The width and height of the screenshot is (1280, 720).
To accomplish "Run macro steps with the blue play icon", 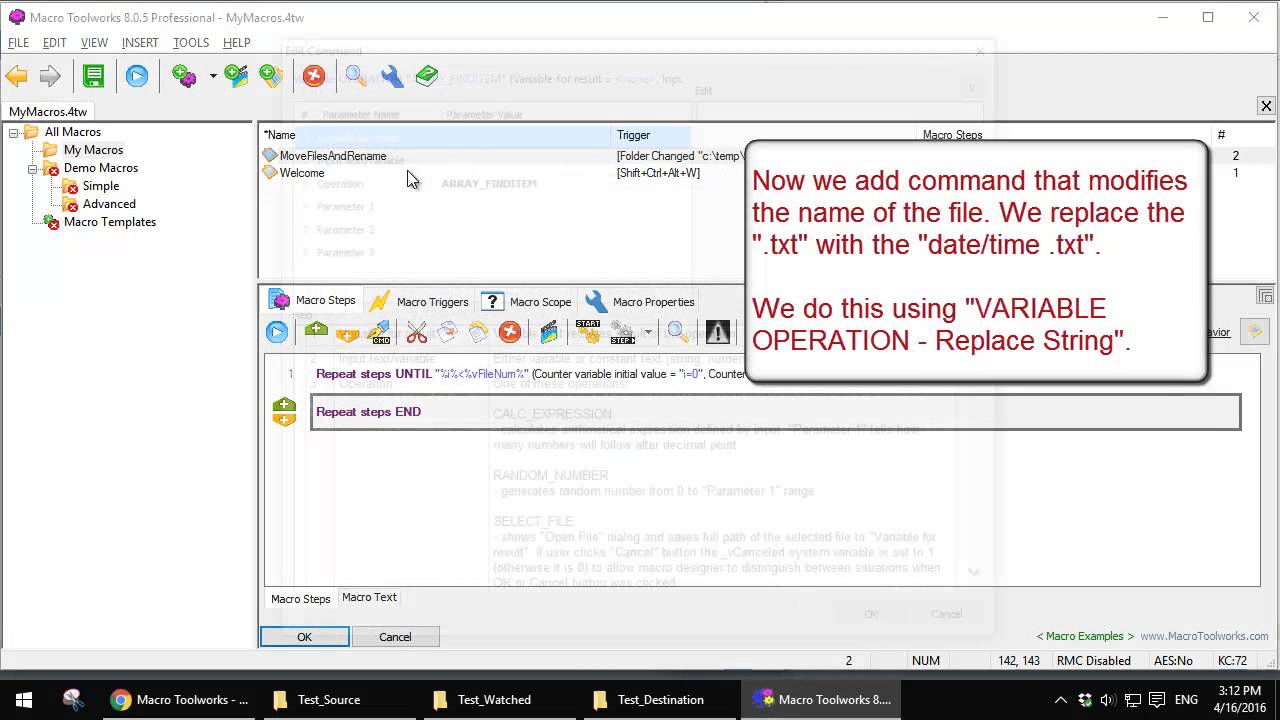I will [277, 332].
